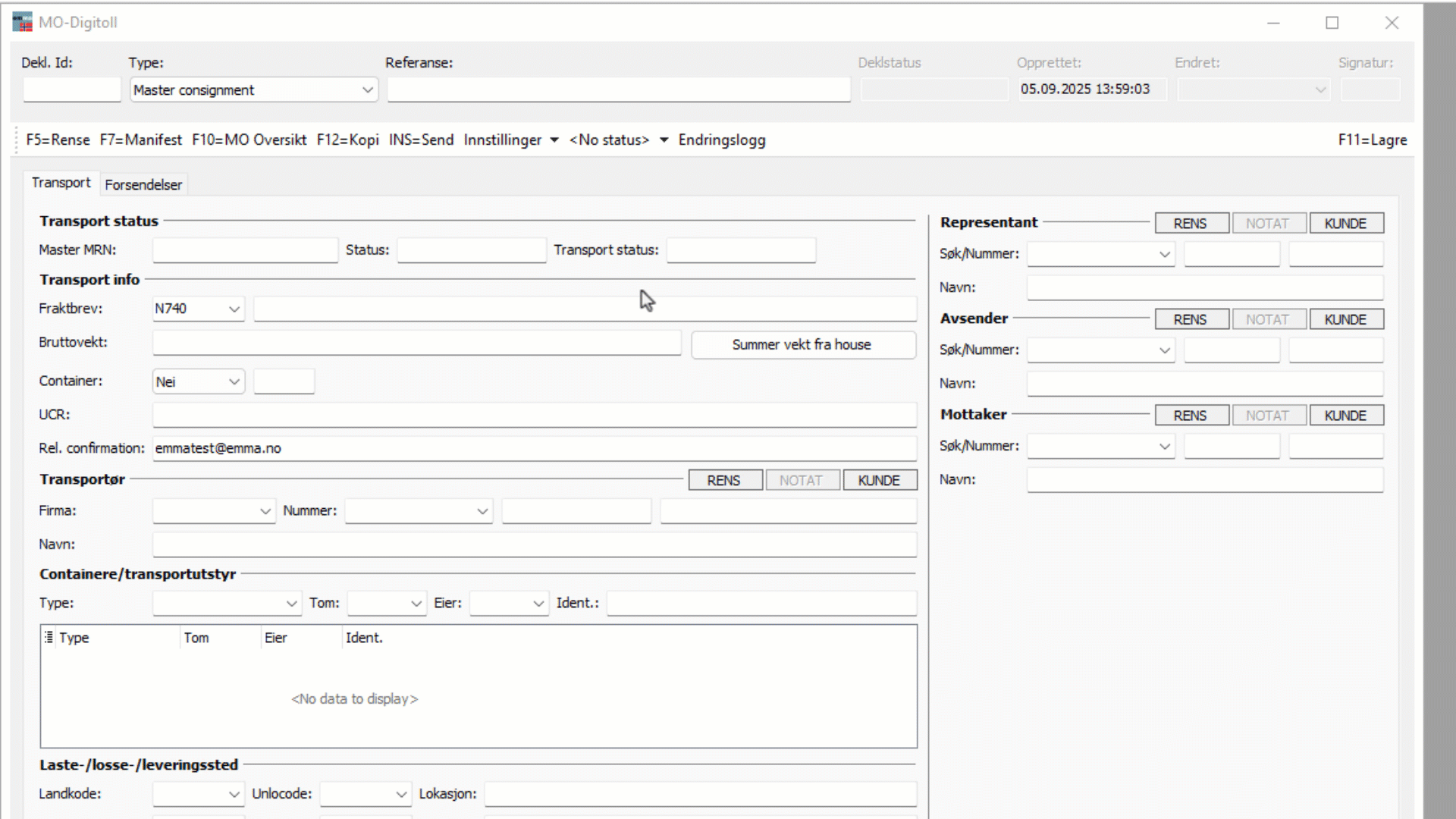Click the Referanse input field

[x=619, y=89]
